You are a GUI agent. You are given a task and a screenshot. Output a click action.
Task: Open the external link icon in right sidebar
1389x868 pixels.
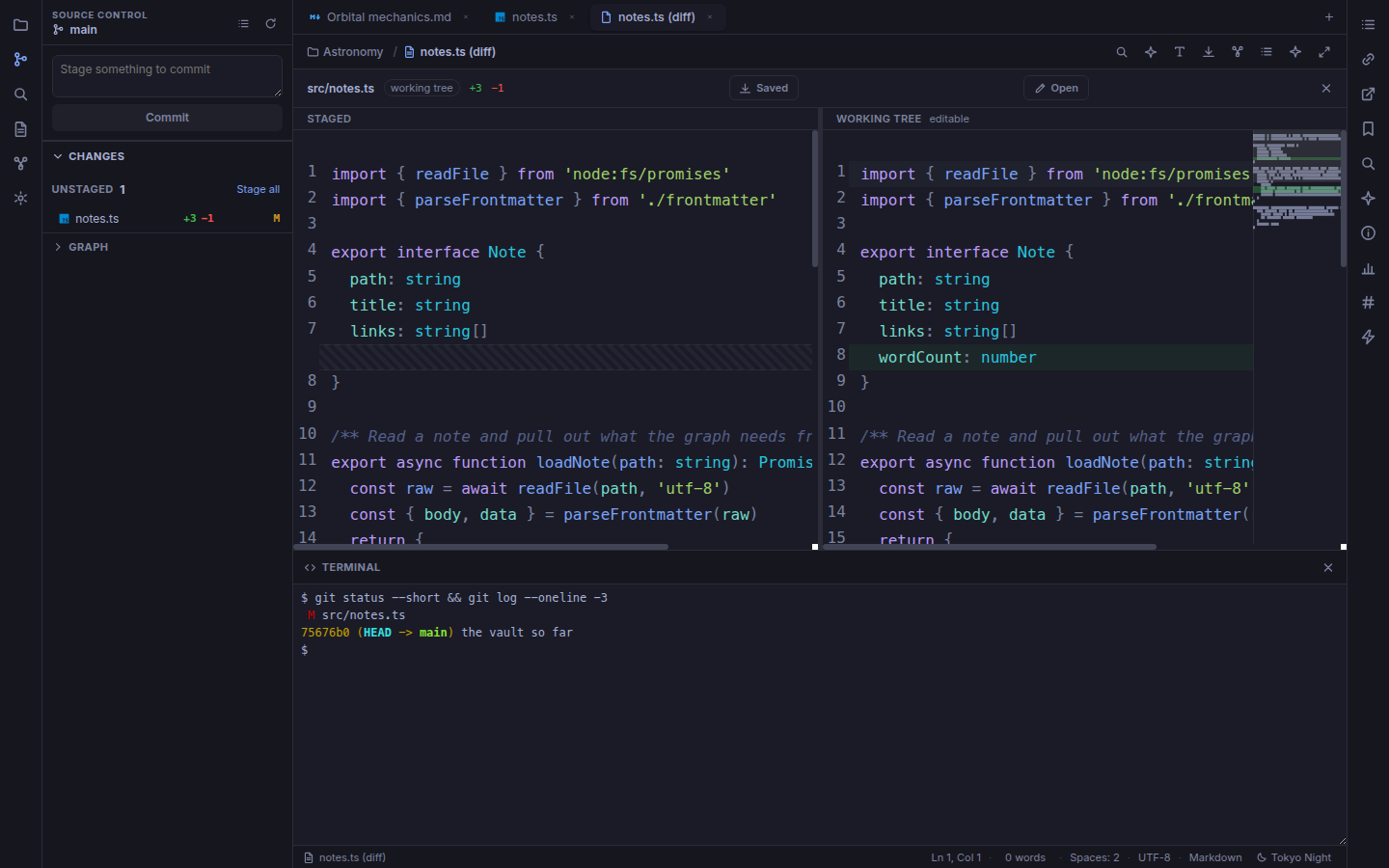1368,95
